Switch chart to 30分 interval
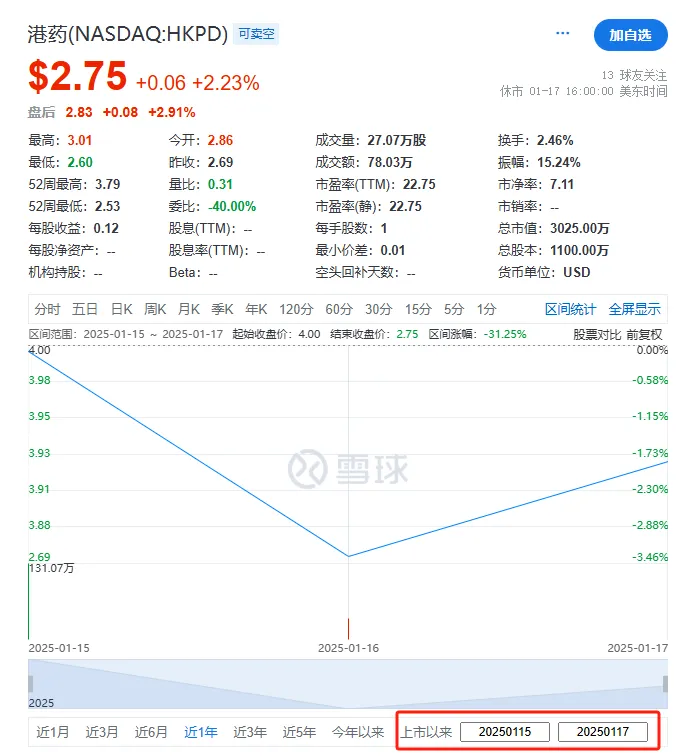This screenshot has height=756, width=696. tap(379, 309)
